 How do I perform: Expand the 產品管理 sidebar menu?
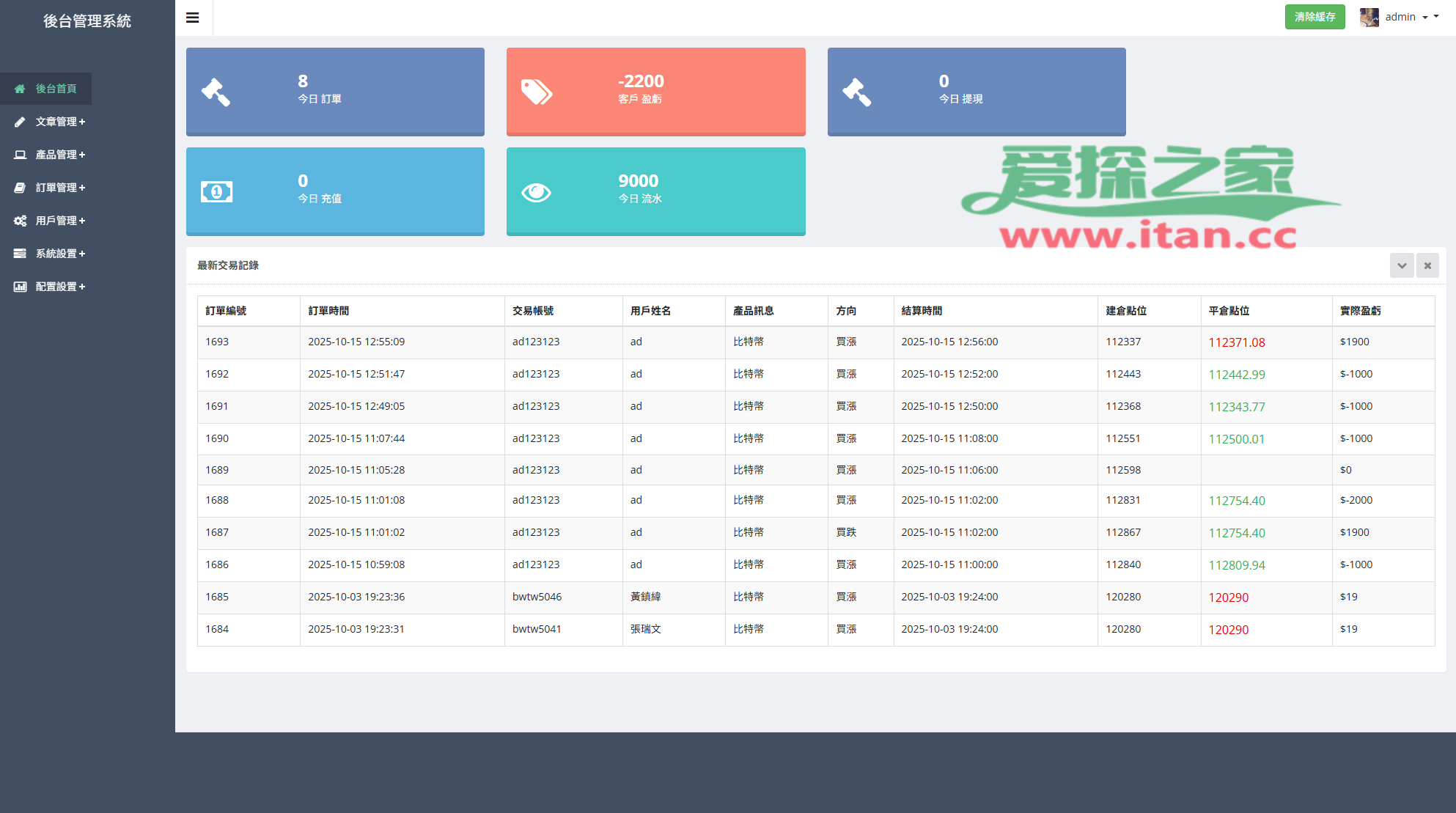60,155
